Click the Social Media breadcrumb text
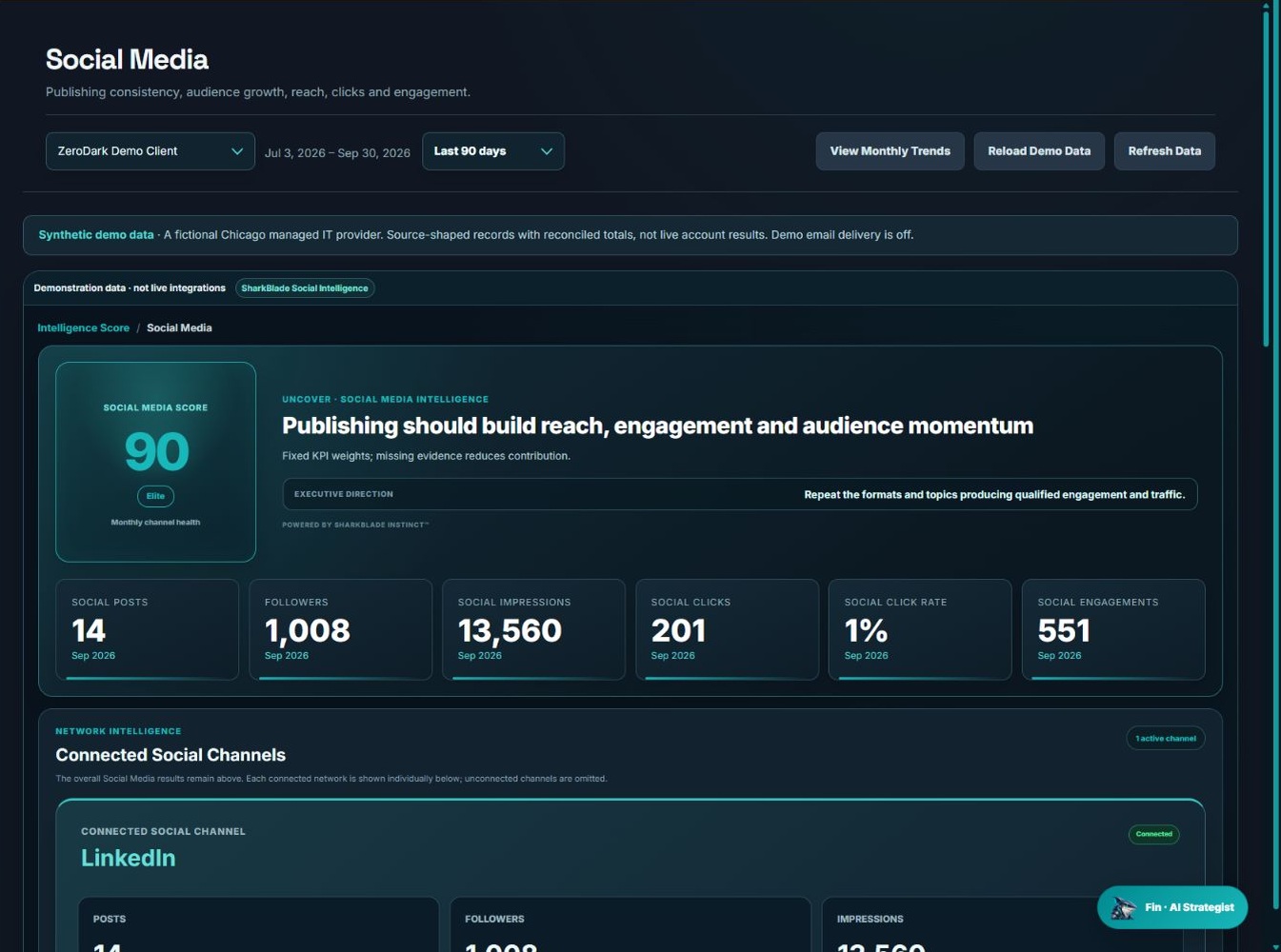This screenshot has width=1281, height=952. point(179,327)
